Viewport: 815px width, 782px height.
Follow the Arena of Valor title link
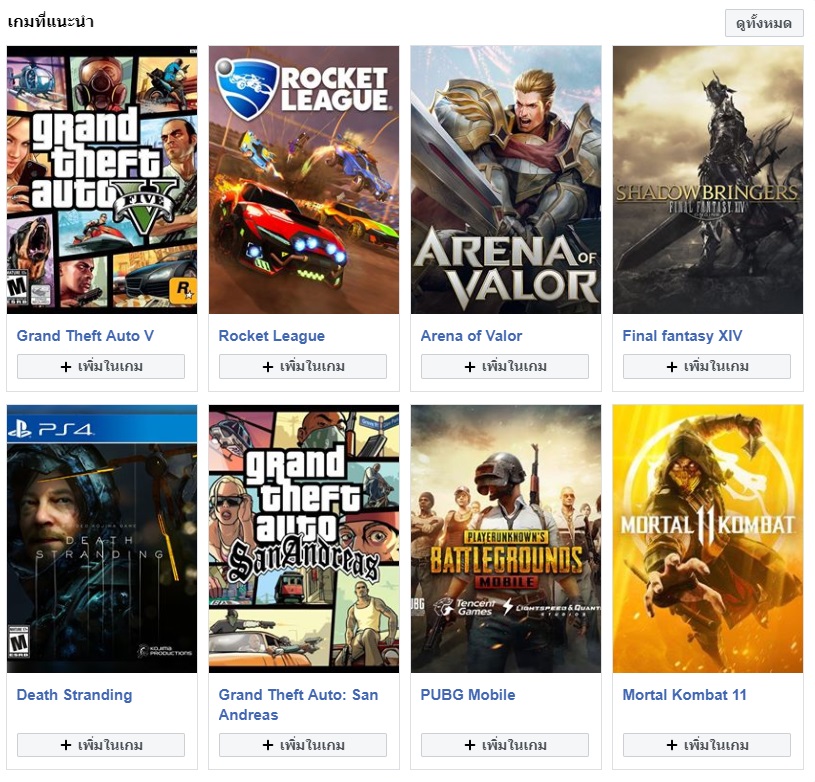(x=471, y=336)
